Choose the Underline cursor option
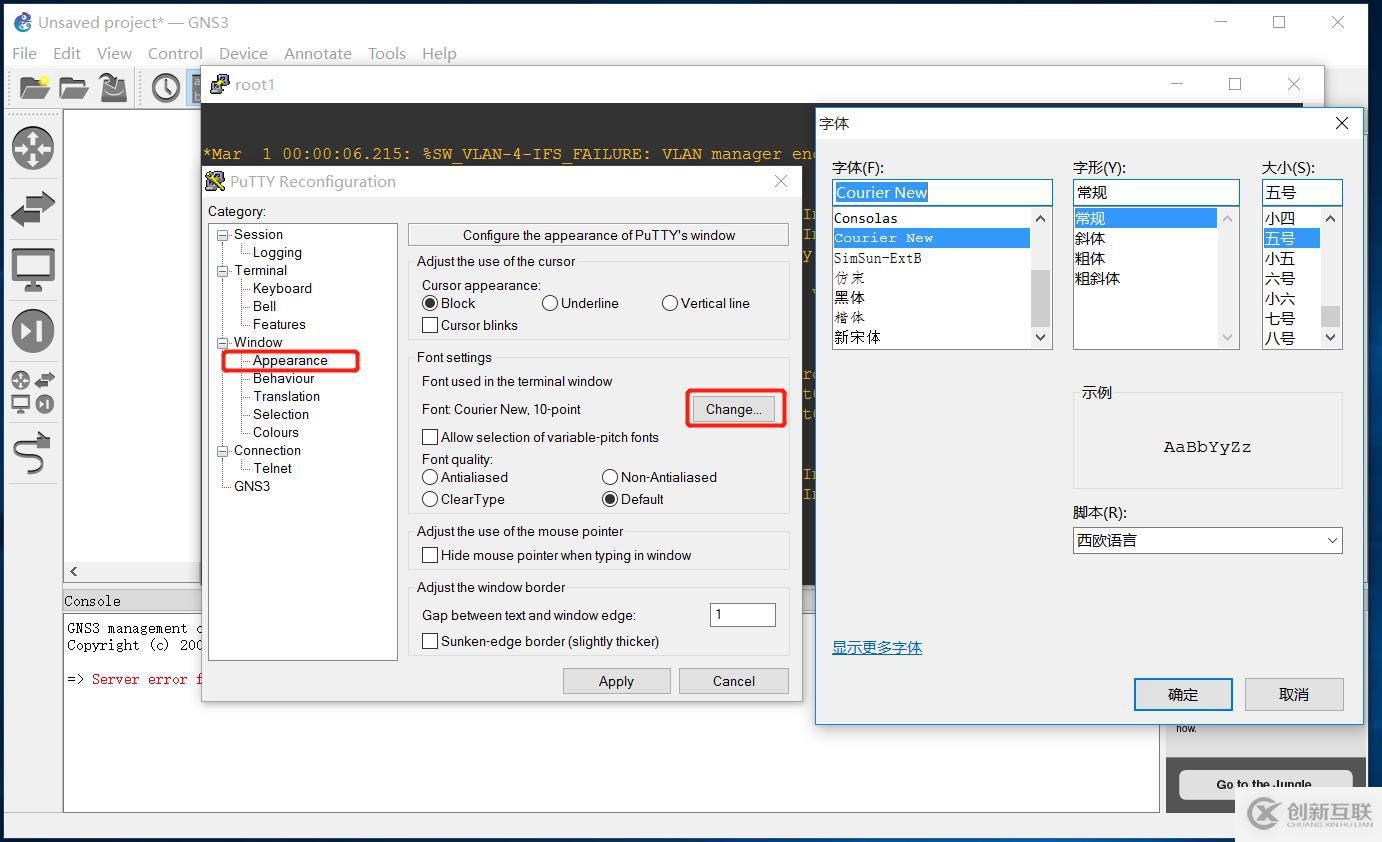This screenshot has width=1382, height=842. tap(550, 303)
